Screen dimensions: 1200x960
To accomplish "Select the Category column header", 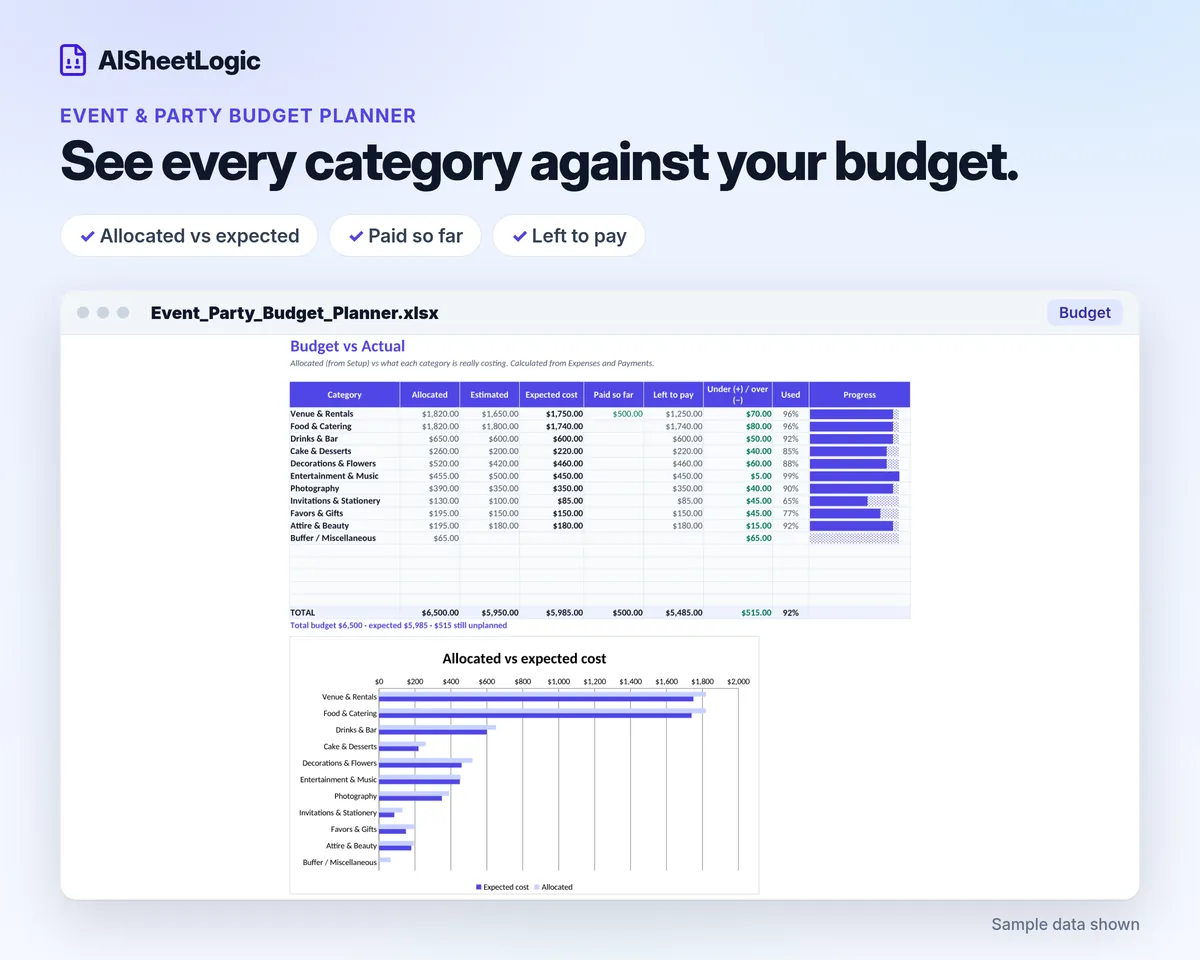I will (345, 394).
